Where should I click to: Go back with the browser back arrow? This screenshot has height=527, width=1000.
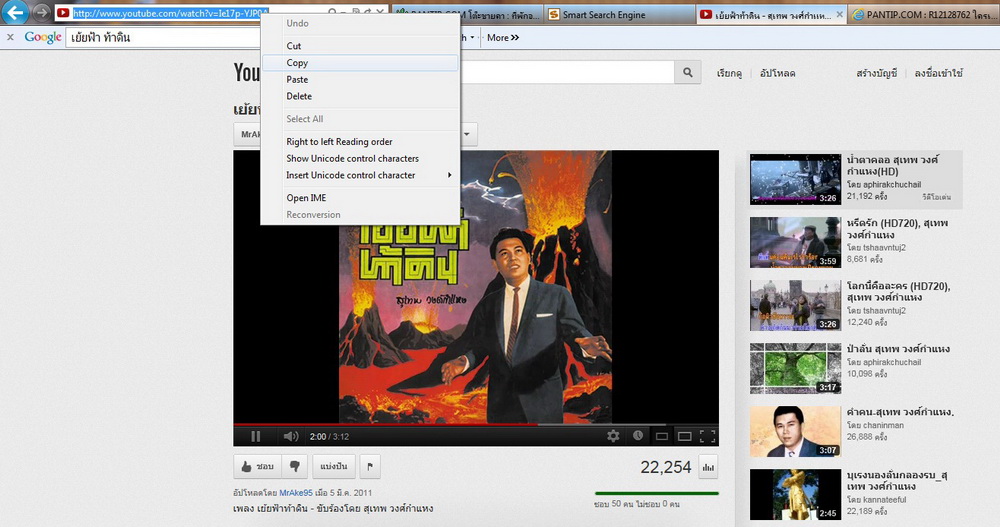pyautogui.click(x=15, y=12)
